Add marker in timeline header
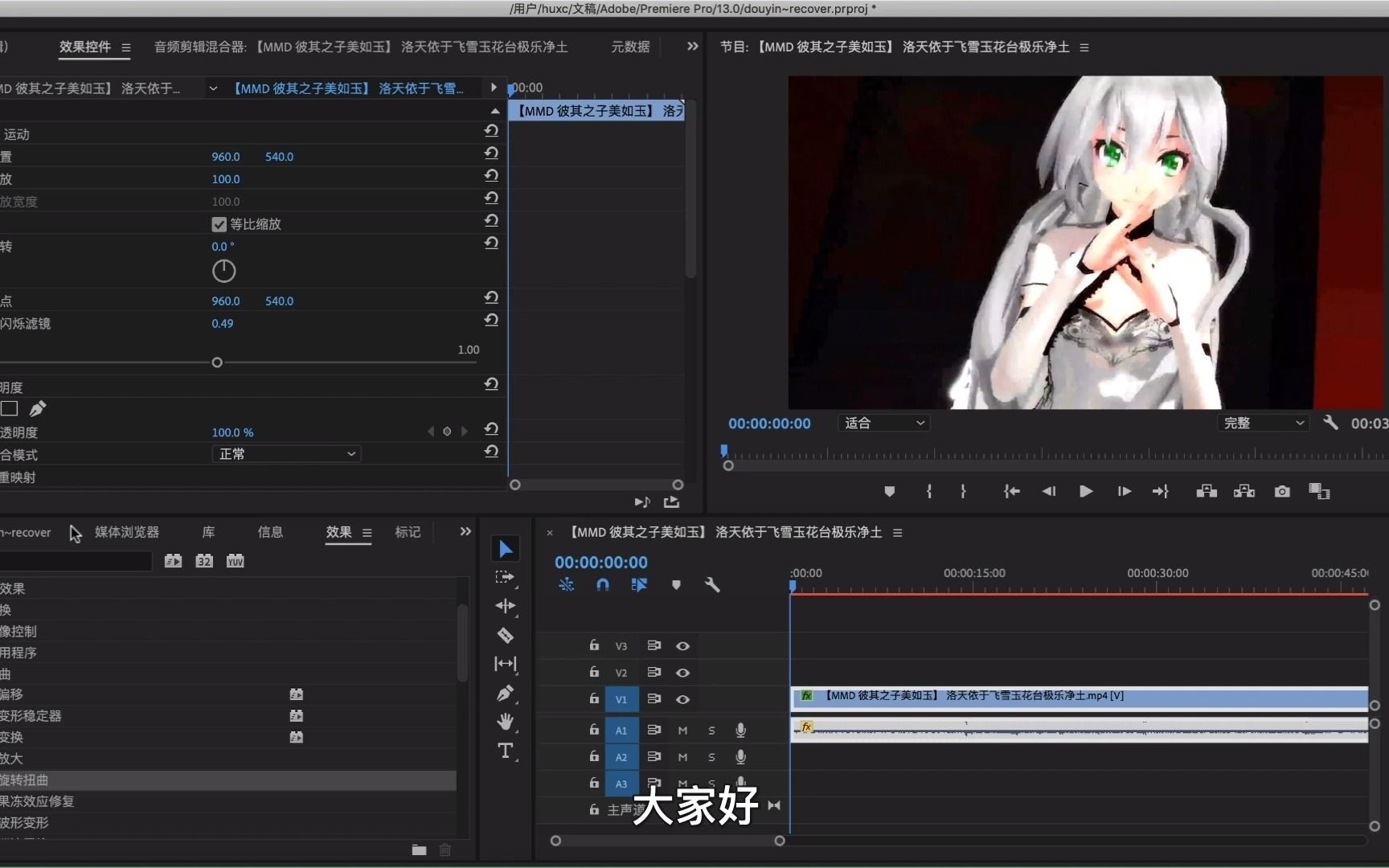 point(676,585)
